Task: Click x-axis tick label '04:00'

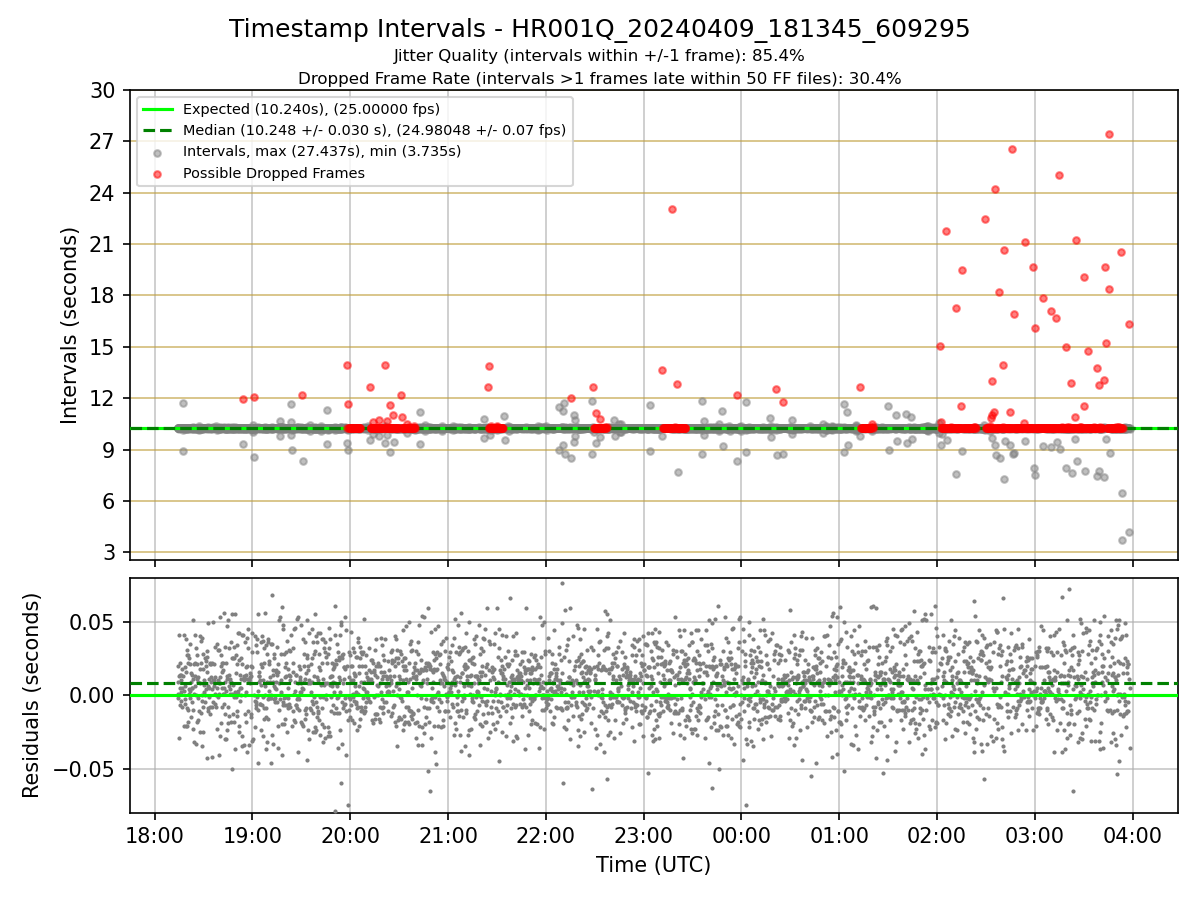Action: point(1132,834)
